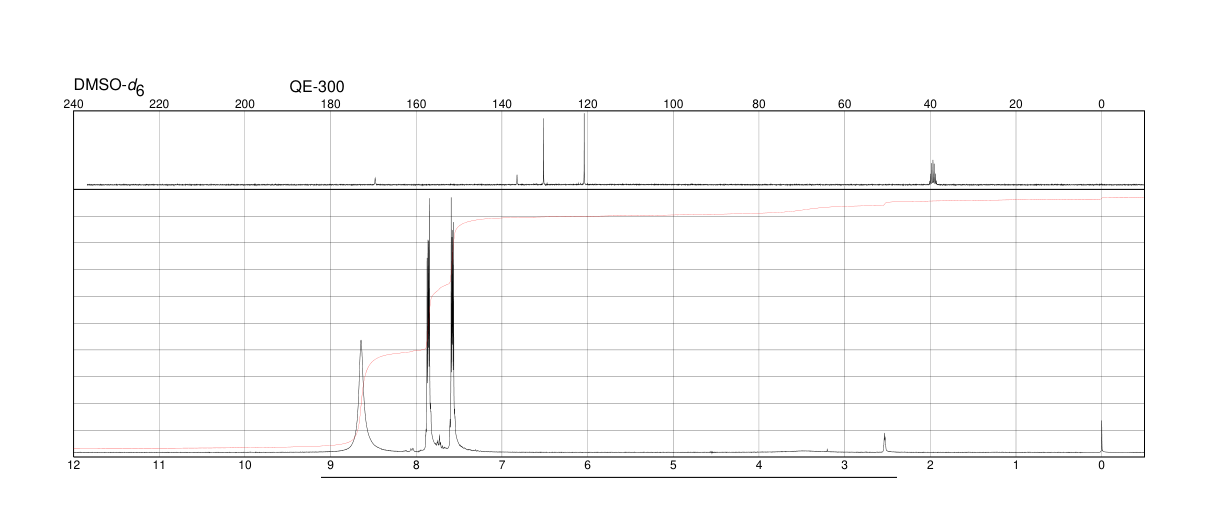Select the carbon peak near 130 ppm
Screen dimensions: 1224x528
[x=543, y=151]
